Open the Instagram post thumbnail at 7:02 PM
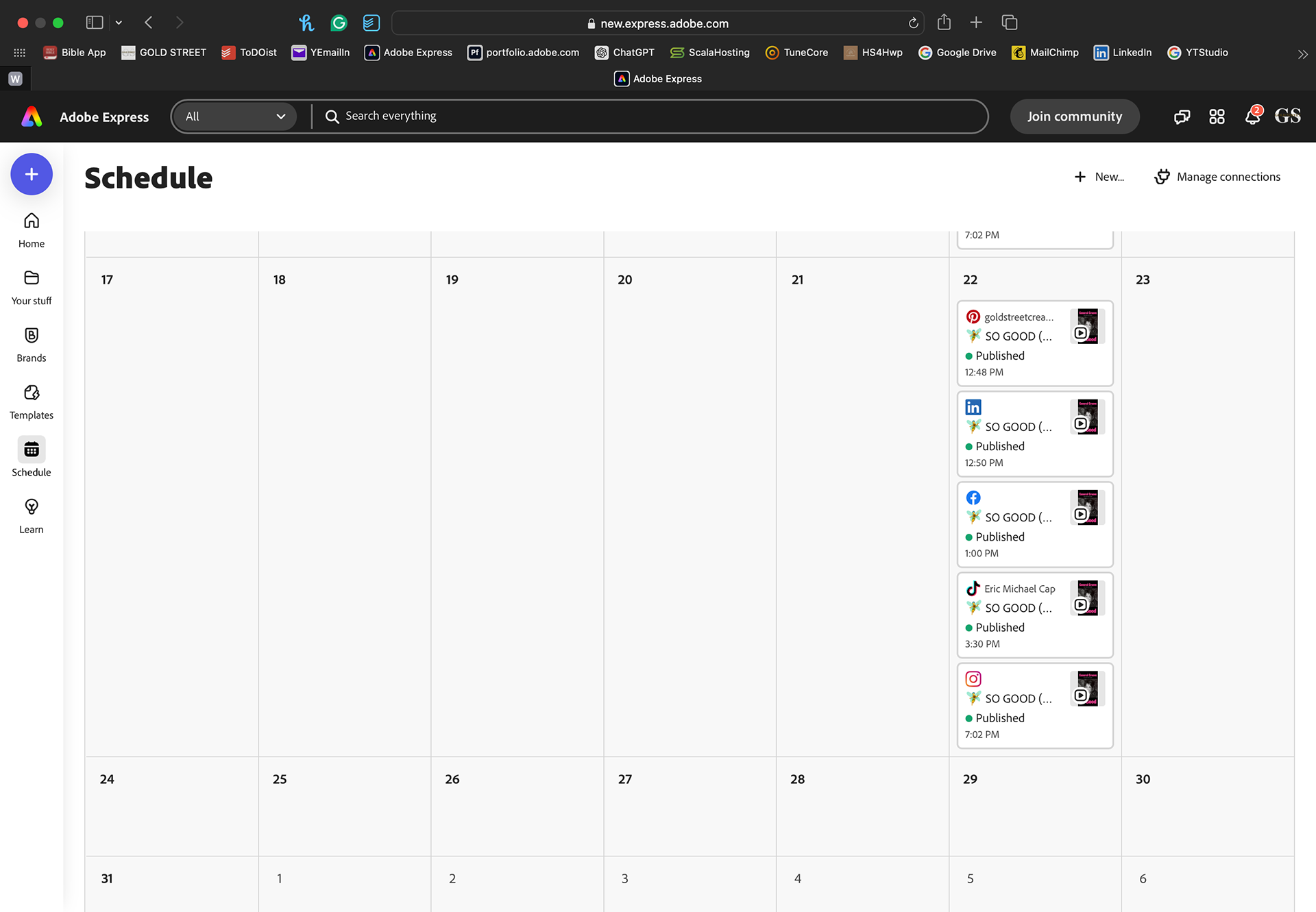The height and width of the screenshot is (912, 1316). point(1087,689)
